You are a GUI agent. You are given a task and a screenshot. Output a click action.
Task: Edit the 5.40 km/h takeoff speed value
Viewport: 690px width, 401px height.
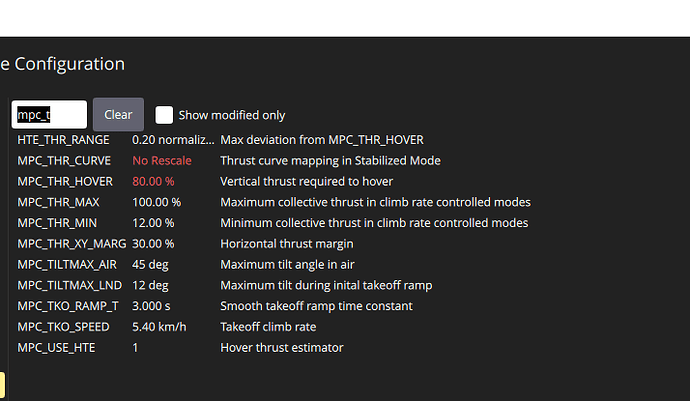tap(161, 327)
